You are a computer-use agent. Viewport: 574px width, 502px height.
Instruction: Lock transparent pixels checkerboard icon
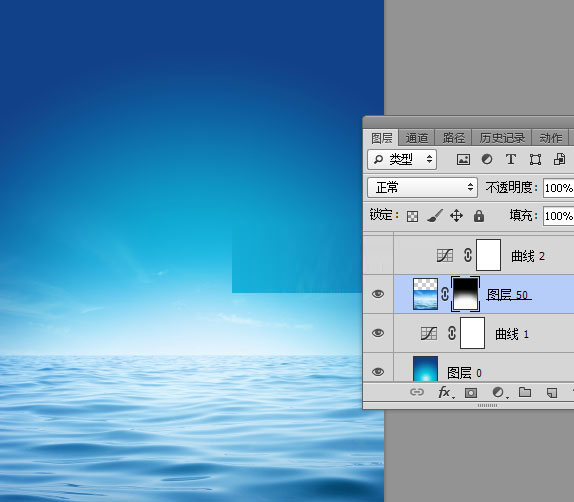(412, 216)
